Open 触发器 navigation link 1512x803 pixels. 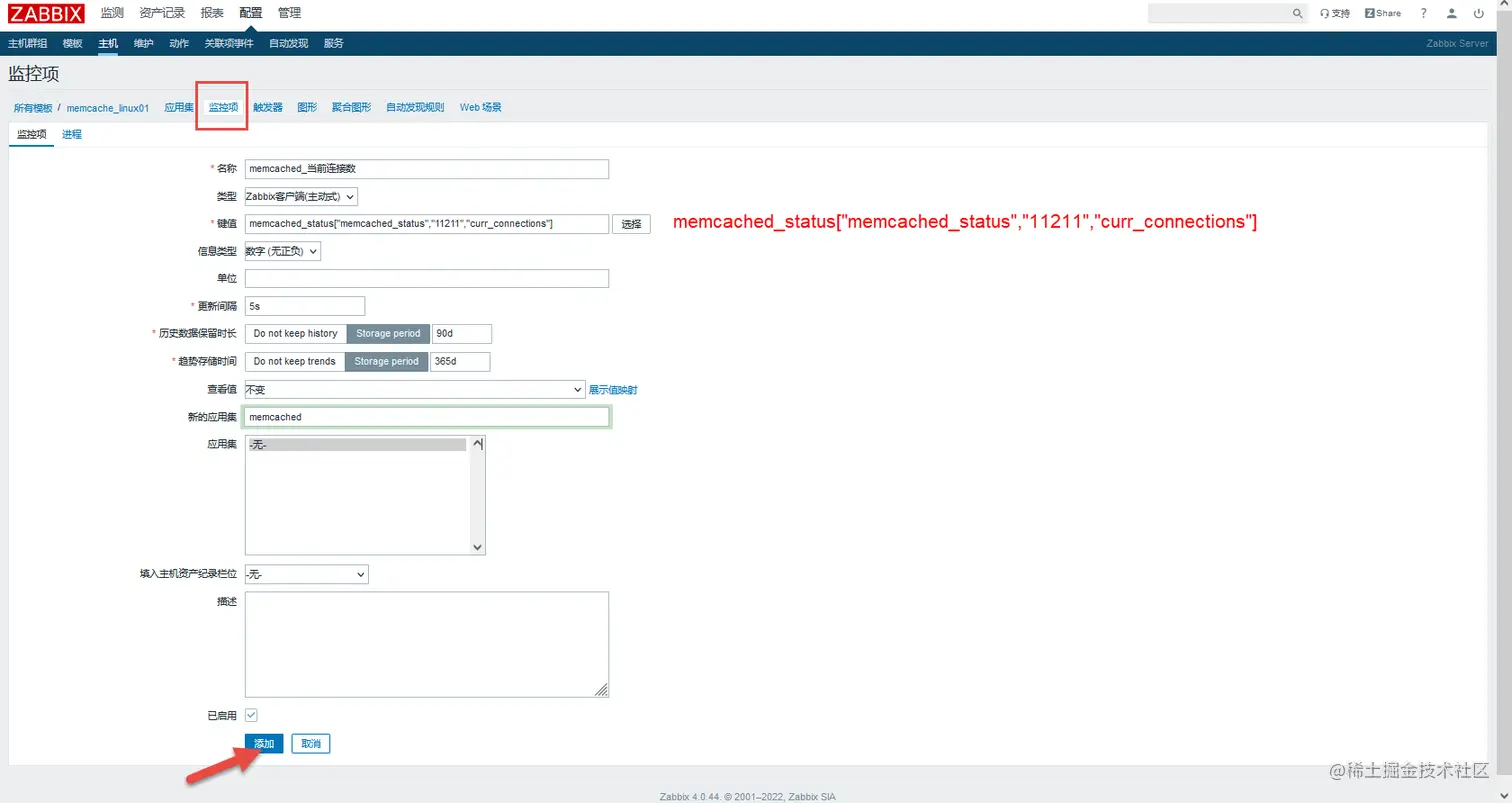point(268,107)
